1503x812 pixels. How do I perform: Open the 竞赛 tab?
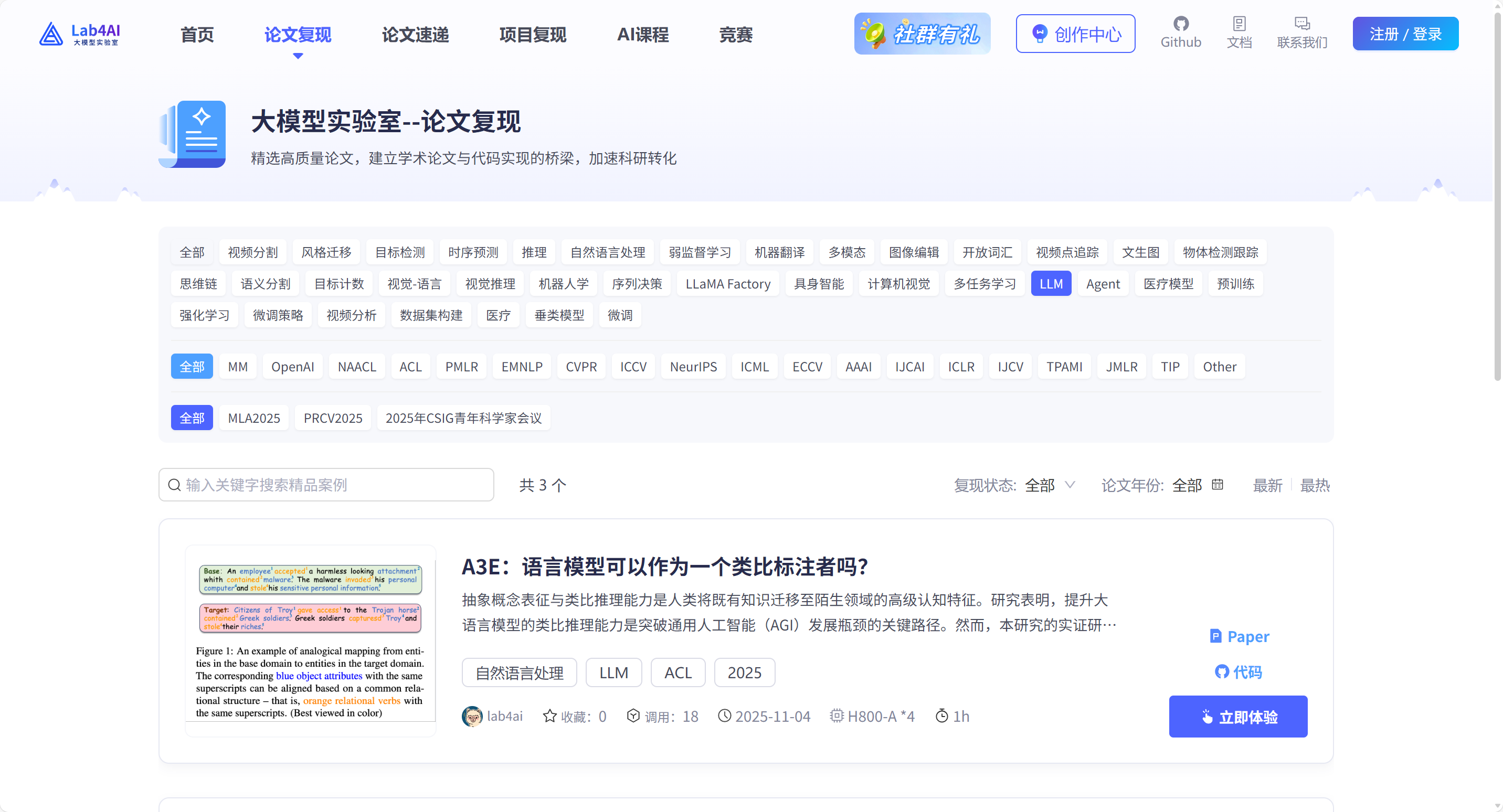(x=736, y=35)
